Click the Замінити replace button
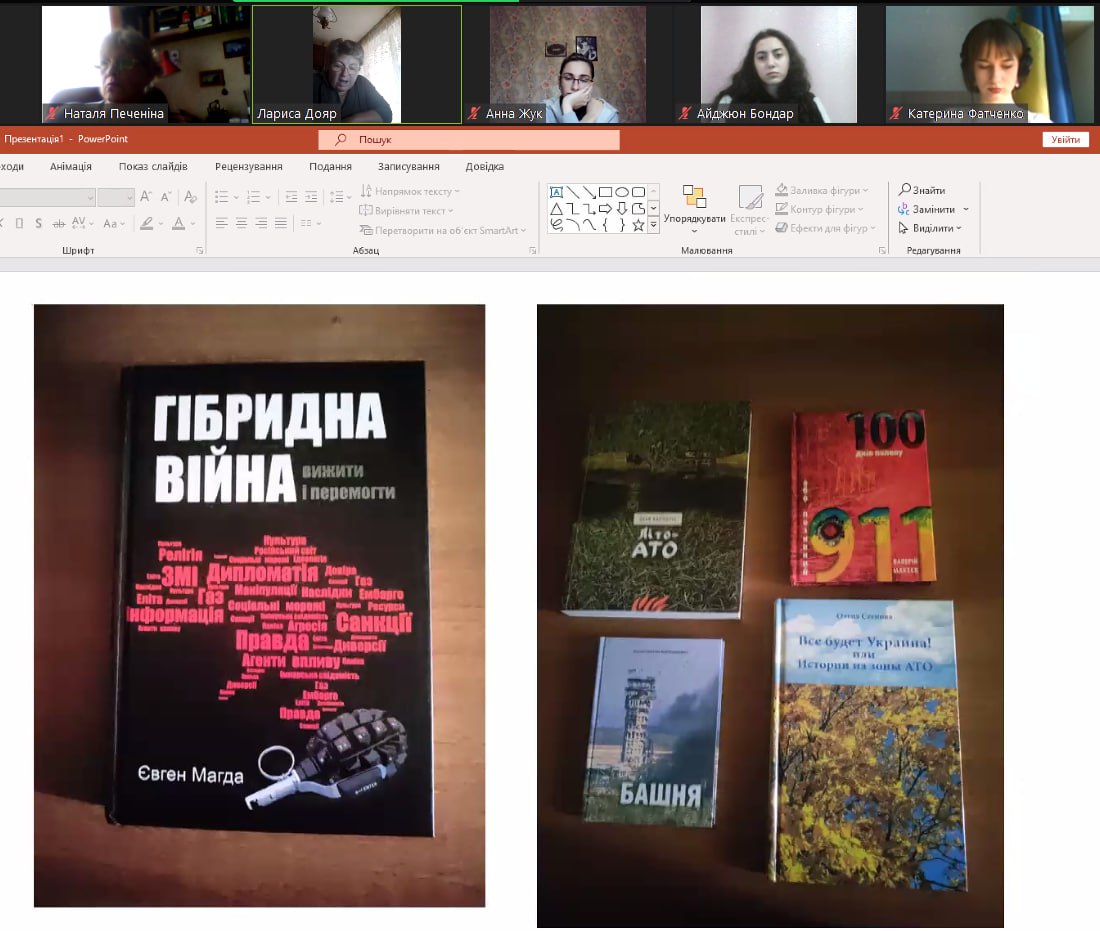This screenshot has width=1100, height=931. [933, 209]
